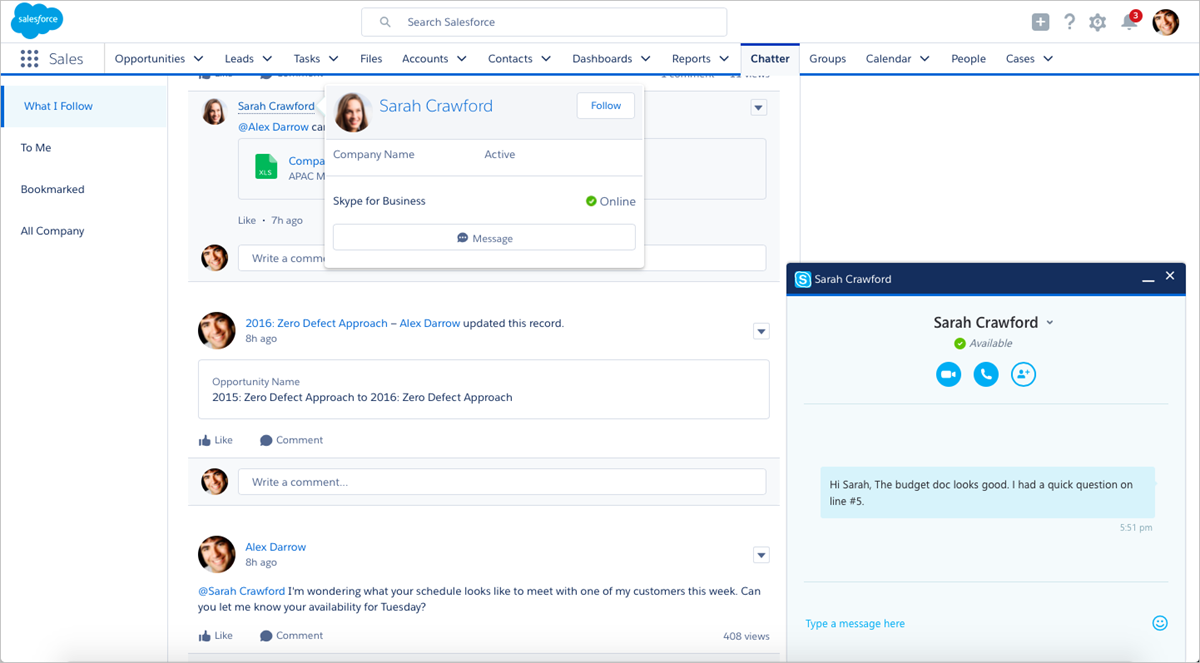1200x663 pixels.
Task: Minimize the Skype chat window
Action: [1148, 281]
